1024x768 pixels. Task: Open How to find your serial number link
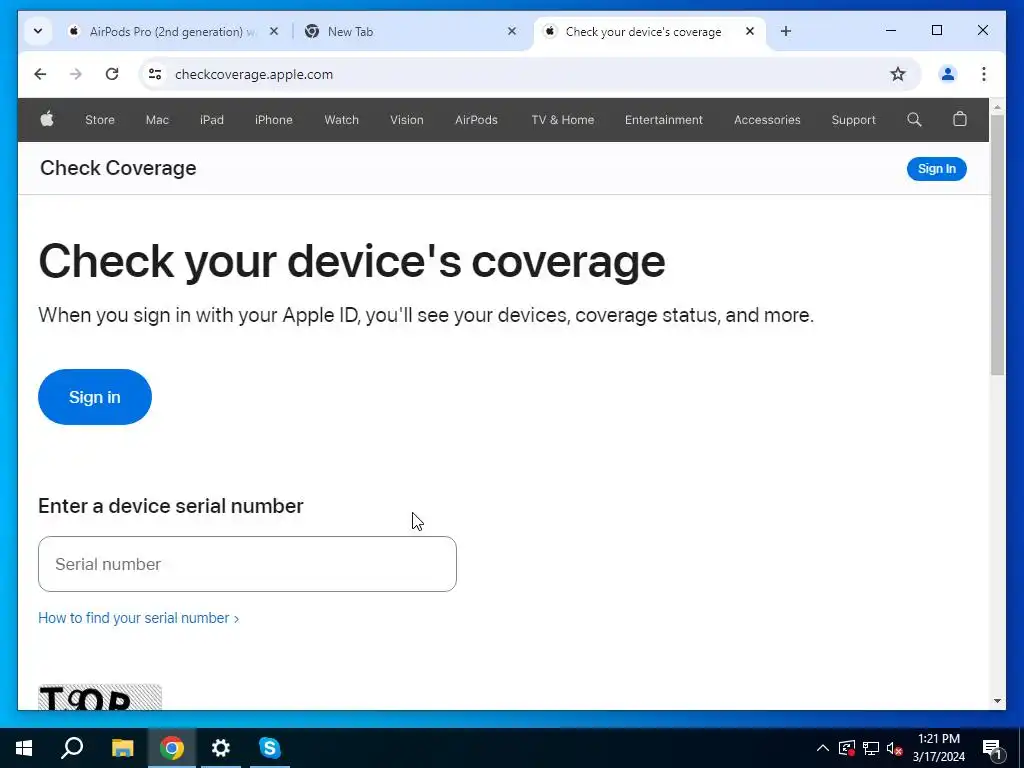coord(138,618)
